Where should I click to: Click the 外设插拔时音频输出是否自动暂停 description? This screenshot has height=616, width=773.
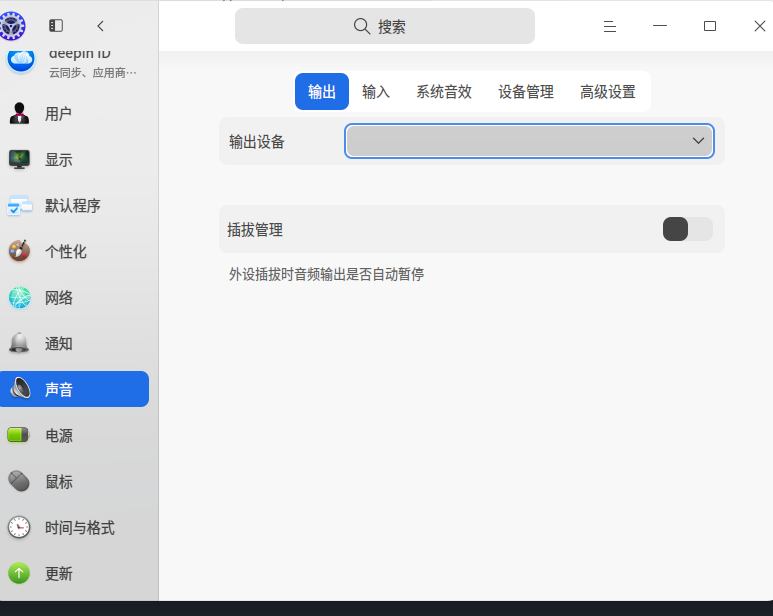pos(326,274)
